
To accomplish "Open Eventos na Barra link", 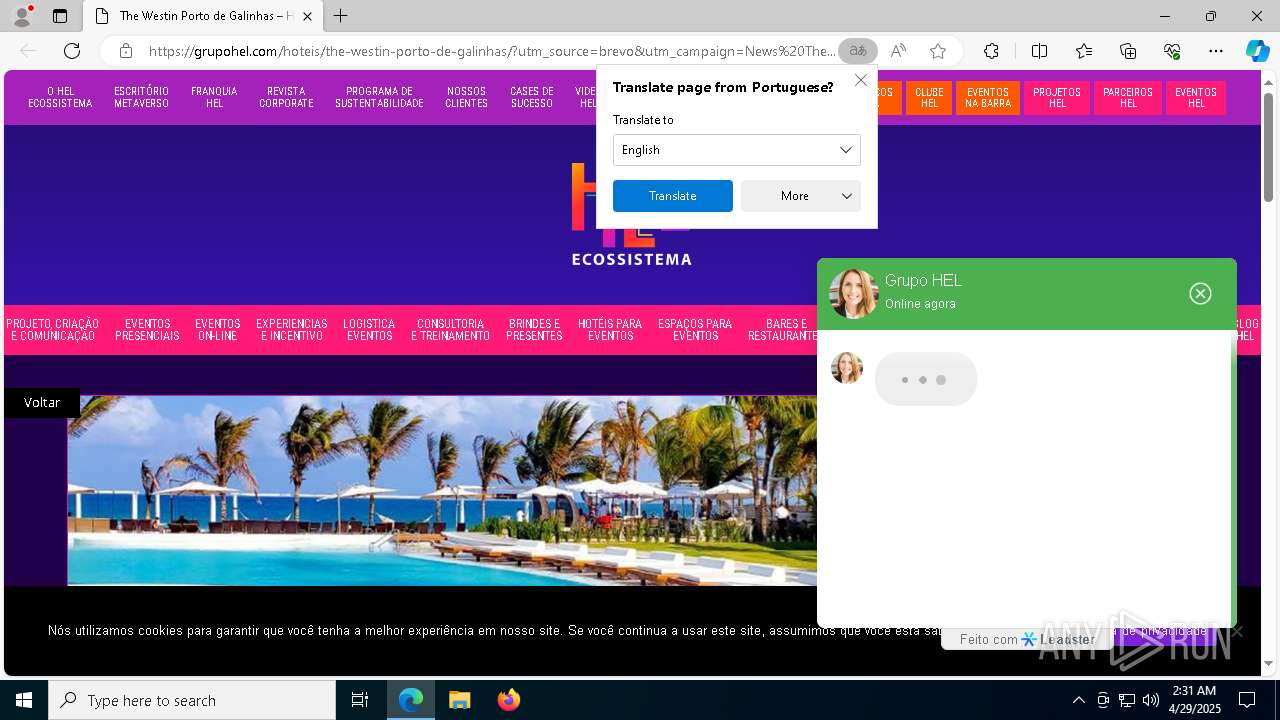I will click(x=988, y=98).
